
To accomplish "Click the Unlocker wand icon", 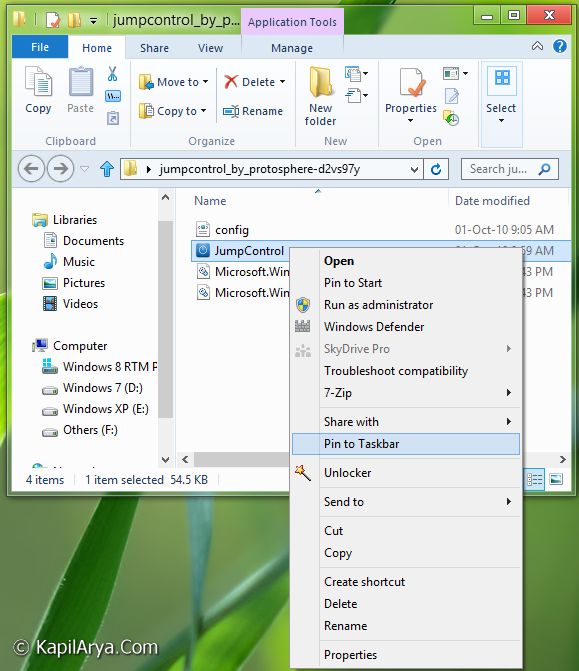I will (x=303, y=473).
